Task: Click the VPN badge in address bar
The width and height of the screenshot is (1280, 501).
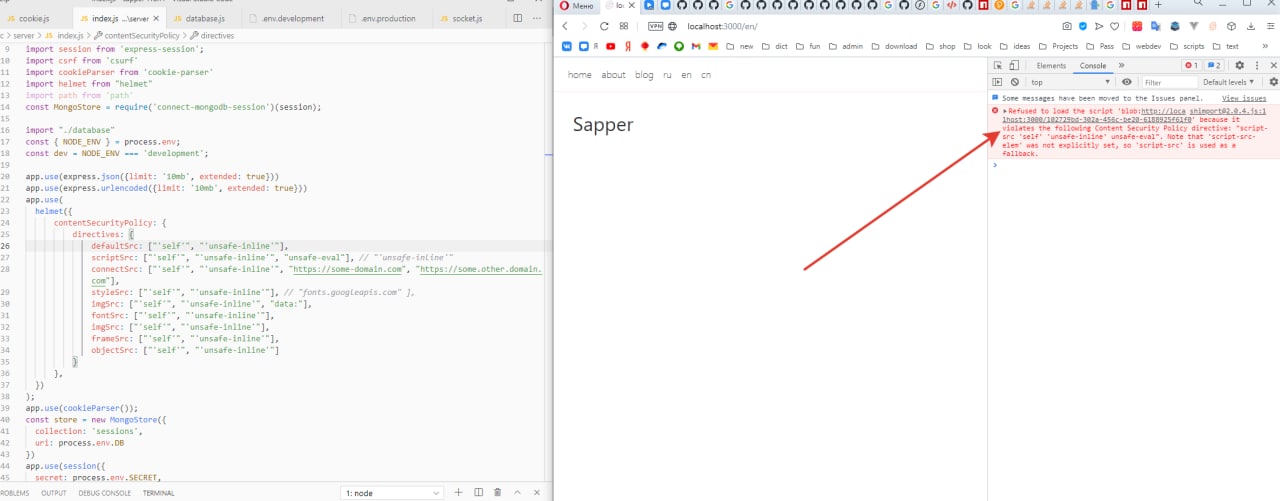Action: pos(655,26)
